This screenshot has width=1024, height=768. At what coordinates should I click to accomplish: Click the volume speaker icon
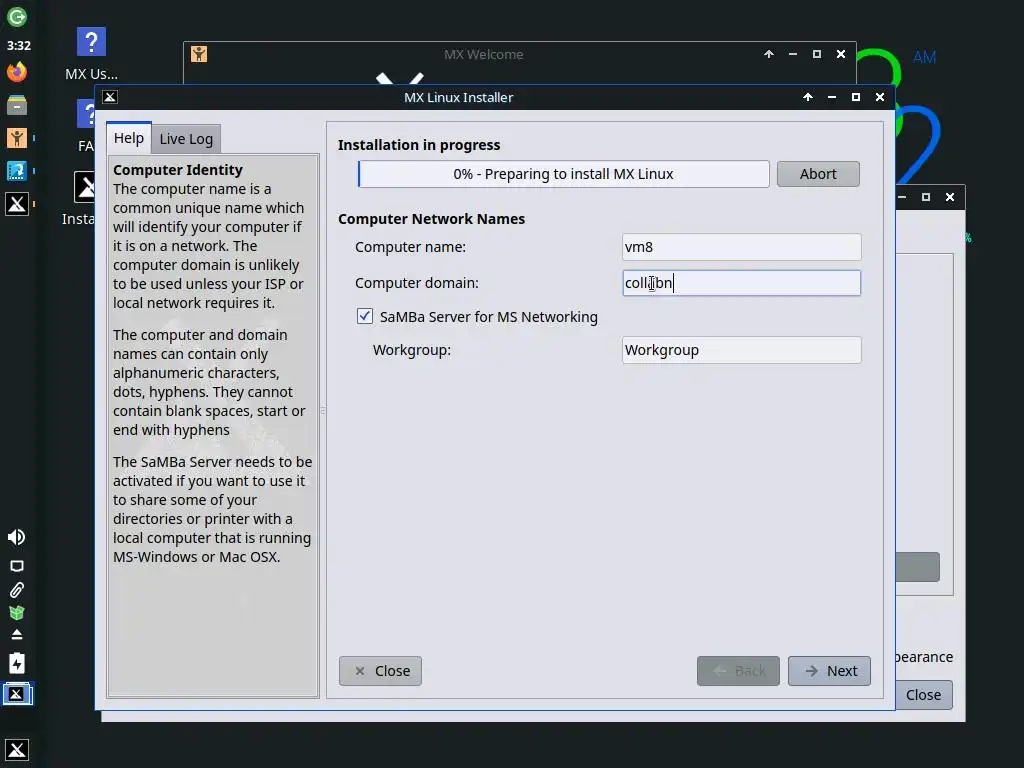point(17,537)
